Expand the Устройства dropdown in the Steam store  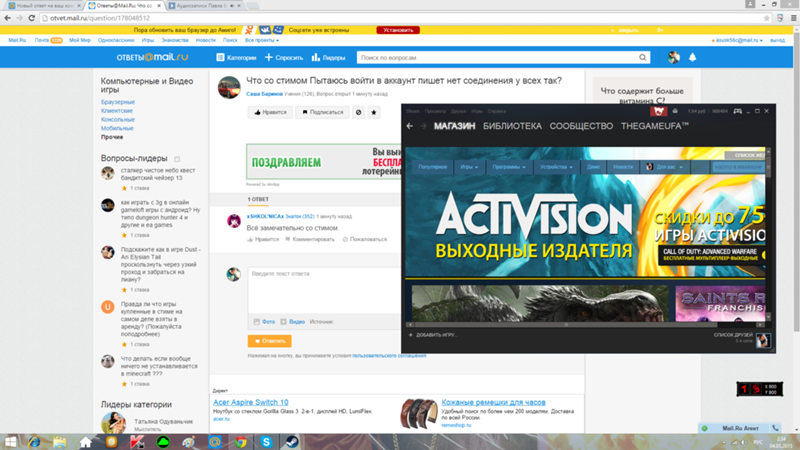556,167
